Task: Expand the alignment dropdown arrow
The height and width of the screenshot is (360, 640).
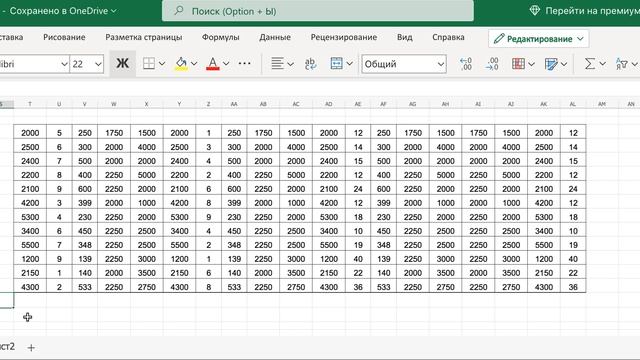Action: (x=290, y=64)
